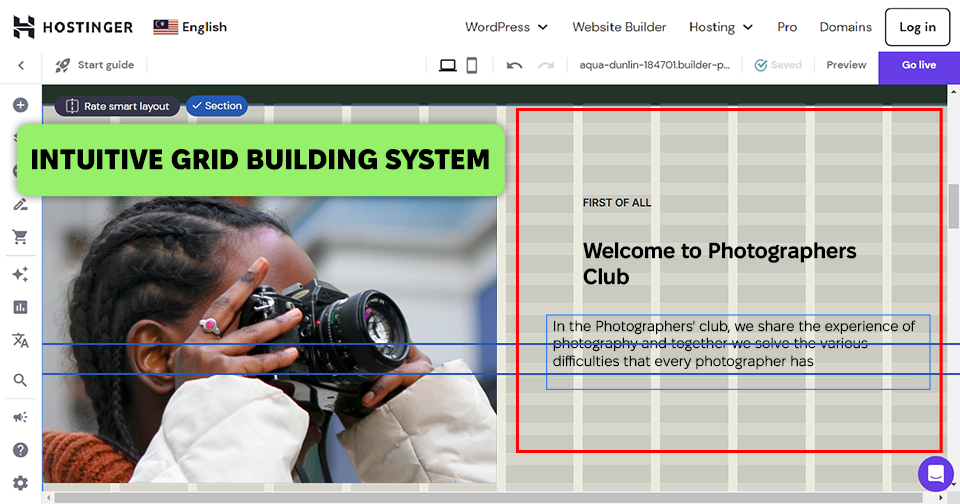This screenshot has width=960, height=504.
Task: Open the analytics chart icon
Action: pyautogui.click(x=20, y=307)
